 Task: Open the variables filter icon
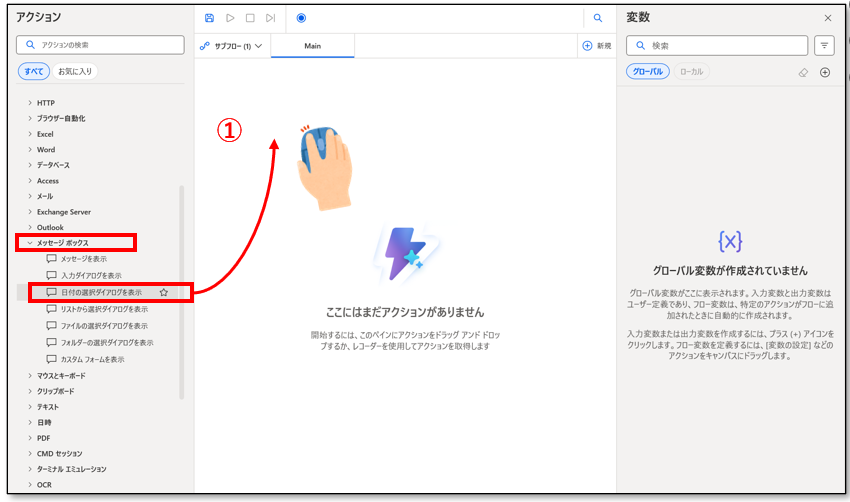click(824, 45)
